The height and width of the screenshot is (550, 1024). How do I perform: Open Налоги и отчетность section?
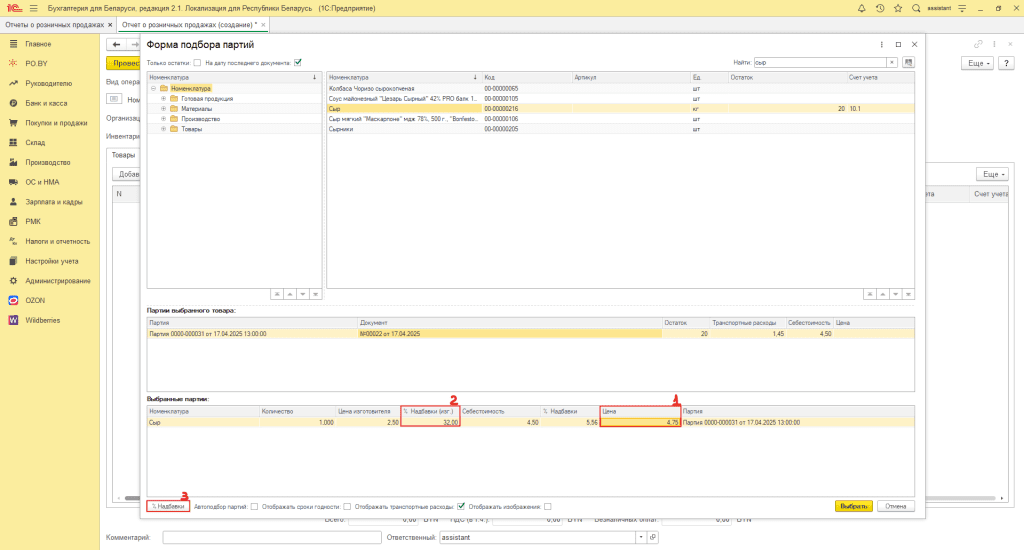pyautogui.click(x=57, y=241)
